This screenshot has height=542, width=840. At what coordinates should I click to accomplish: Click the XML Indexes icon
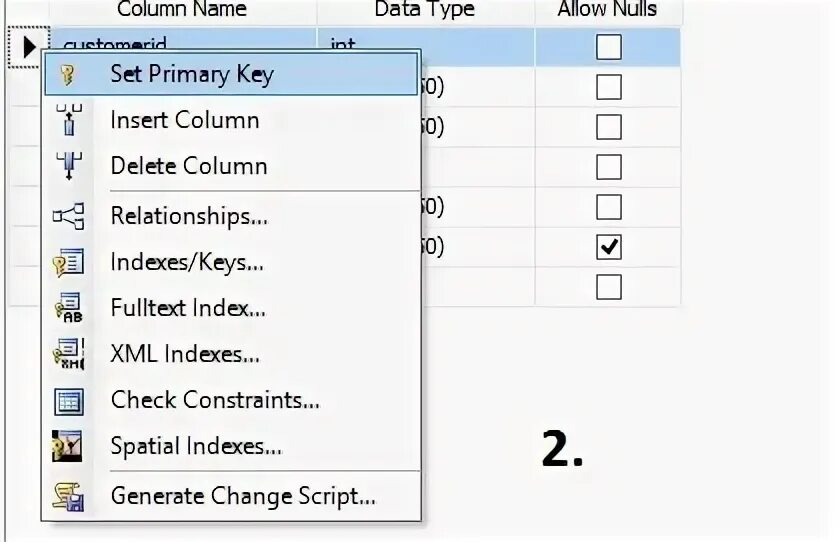pos(69,353)
